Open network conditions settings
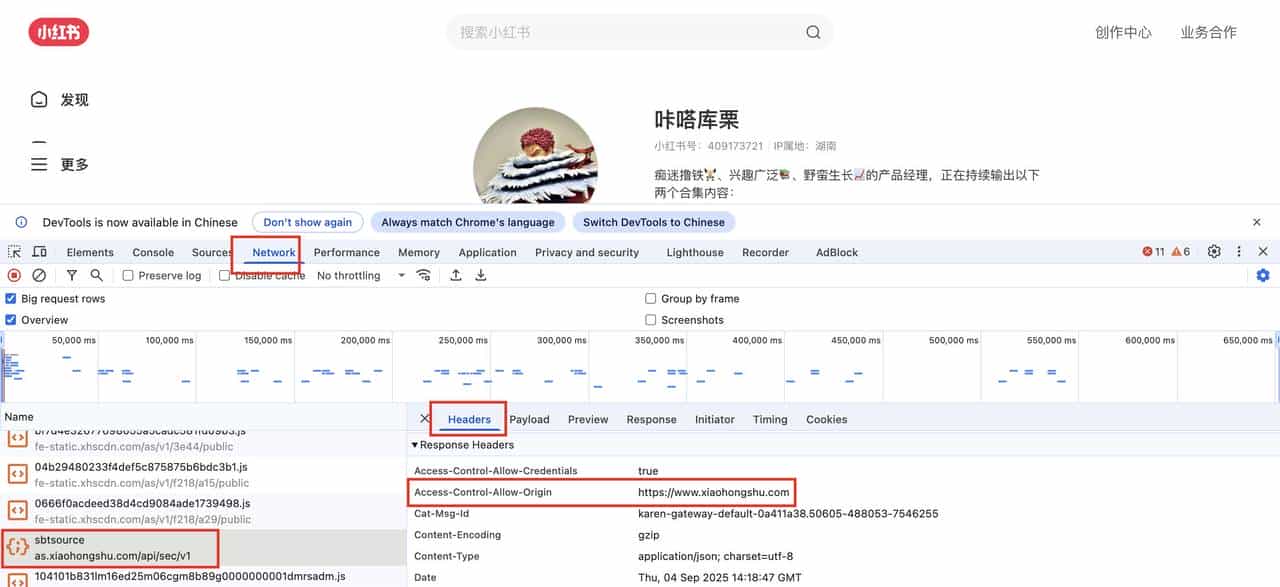Screen dimensions: 1280x587 (x=423, y=275)
